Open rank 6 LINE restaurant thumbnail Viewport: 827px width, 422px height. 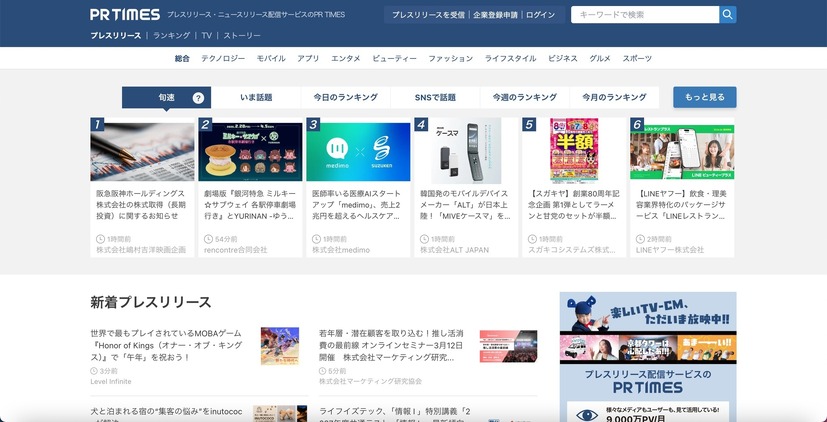point(682,152)
